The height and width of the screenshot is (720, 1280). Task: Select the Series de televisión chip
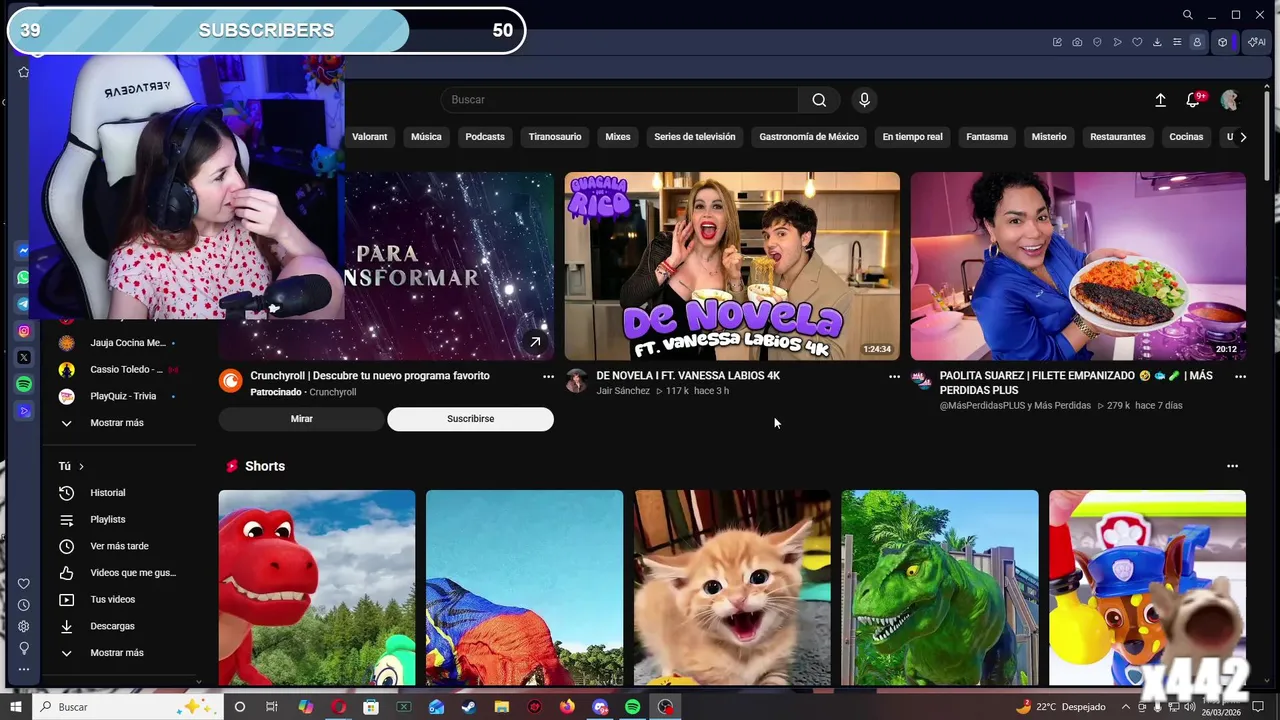pos(695,137)
